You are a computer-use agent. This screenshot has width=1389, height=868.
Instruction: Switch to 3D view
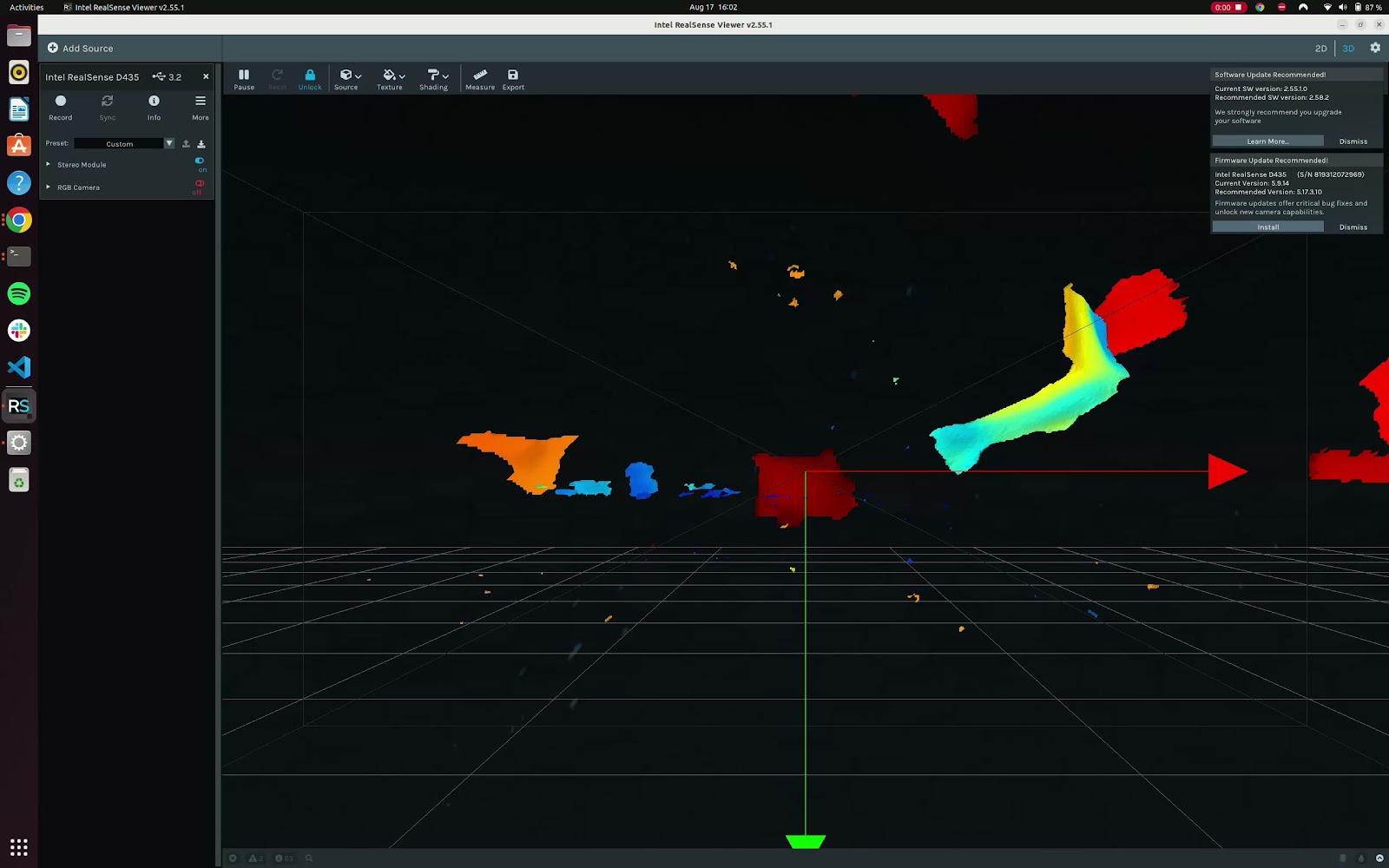[x=1348, y=49]
